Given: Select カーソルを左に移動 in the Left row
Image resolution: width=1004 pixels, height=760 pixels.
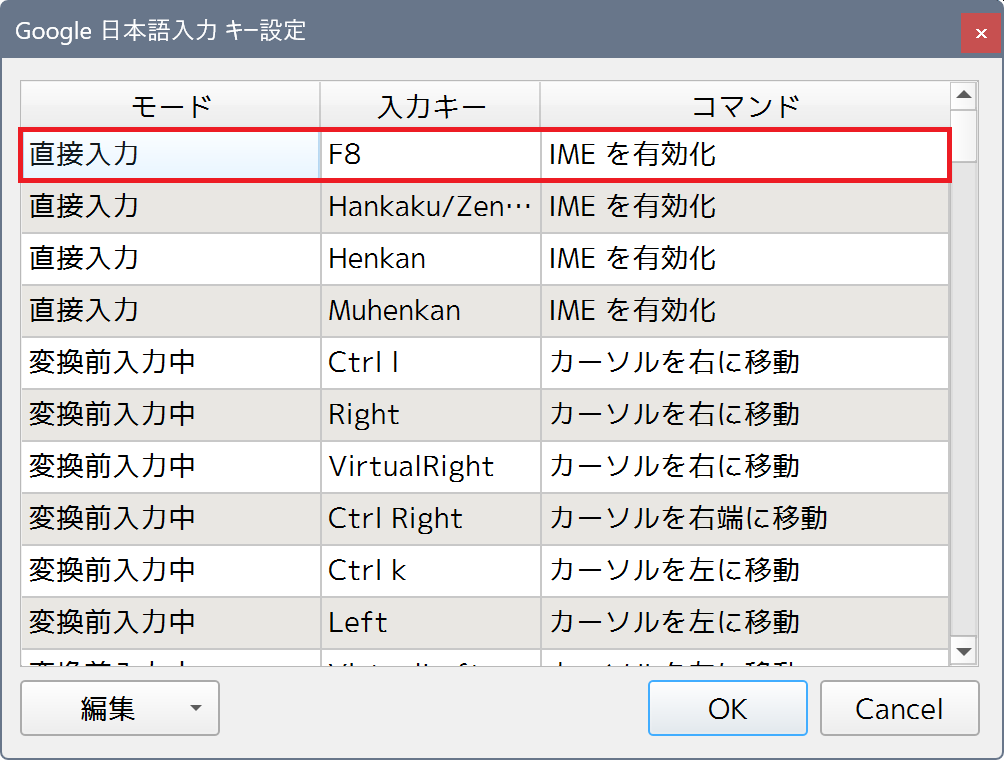Looking at the screenshot, I should [x=745, y=623].
